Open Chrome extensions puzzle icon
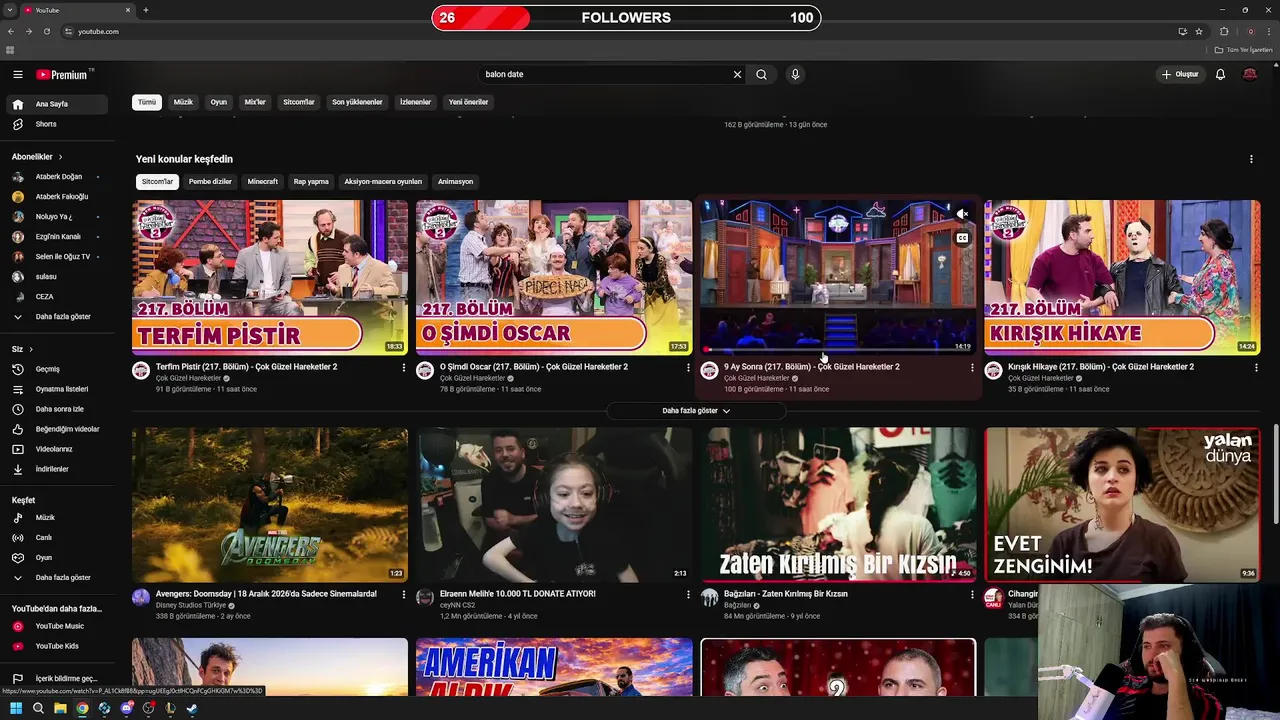Screen dimensions: 1280x720 tap(1224, 31)
